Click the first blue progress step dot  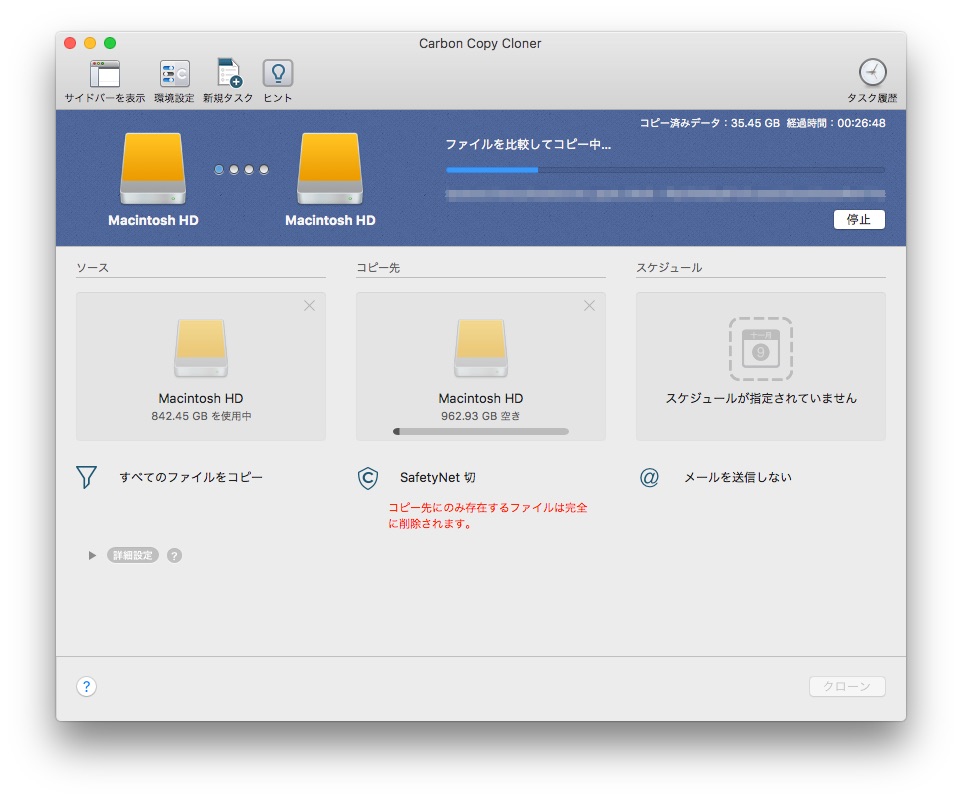point(219,169)
